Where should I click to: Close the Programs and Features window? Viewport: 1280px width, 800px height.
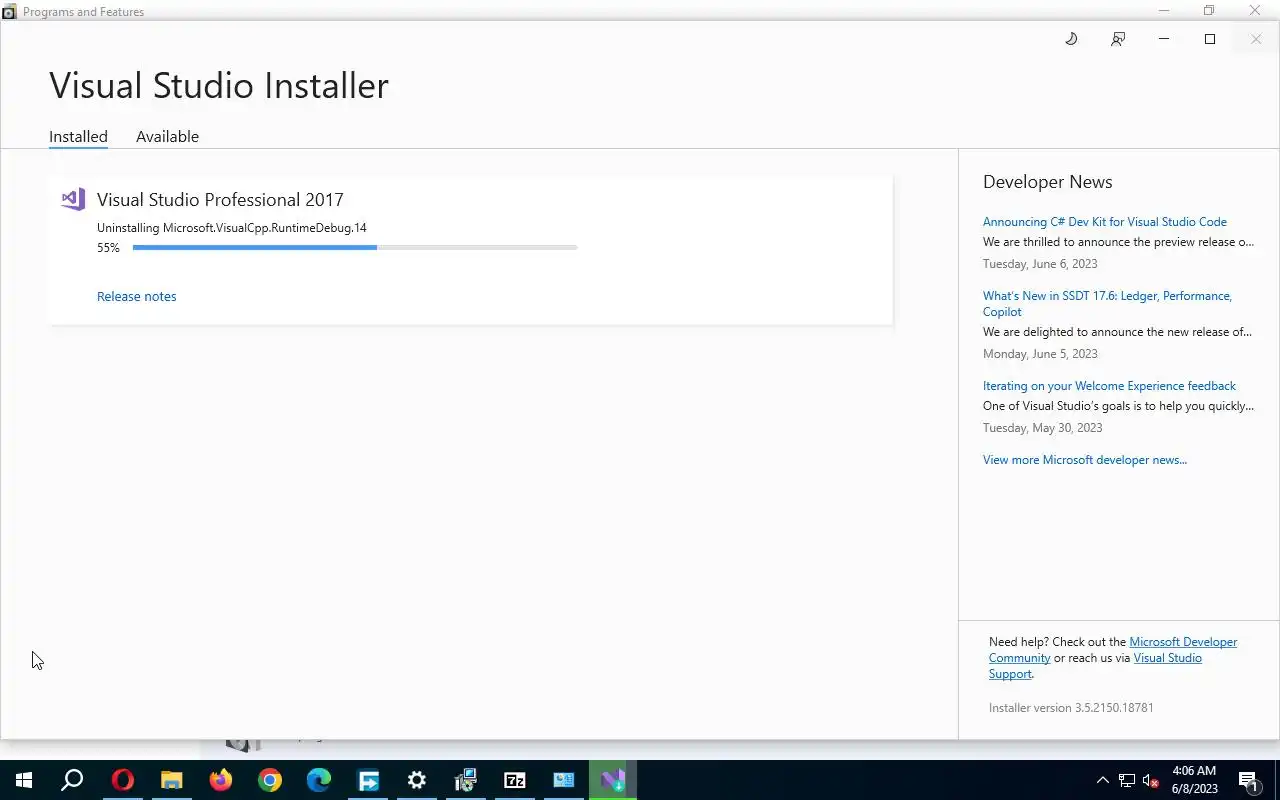click(1255, 11)
